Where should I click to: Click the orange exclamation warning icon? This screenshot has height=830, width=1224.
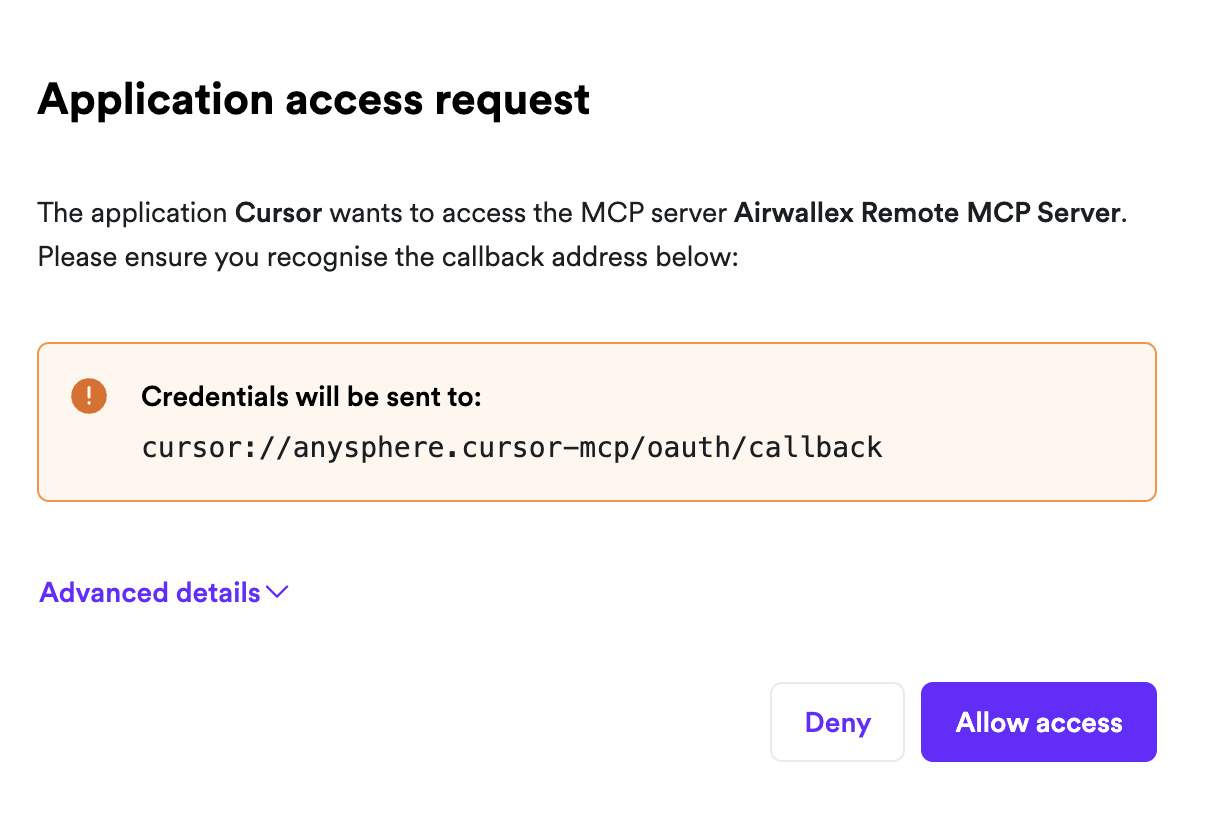click(x=88, y=396)
